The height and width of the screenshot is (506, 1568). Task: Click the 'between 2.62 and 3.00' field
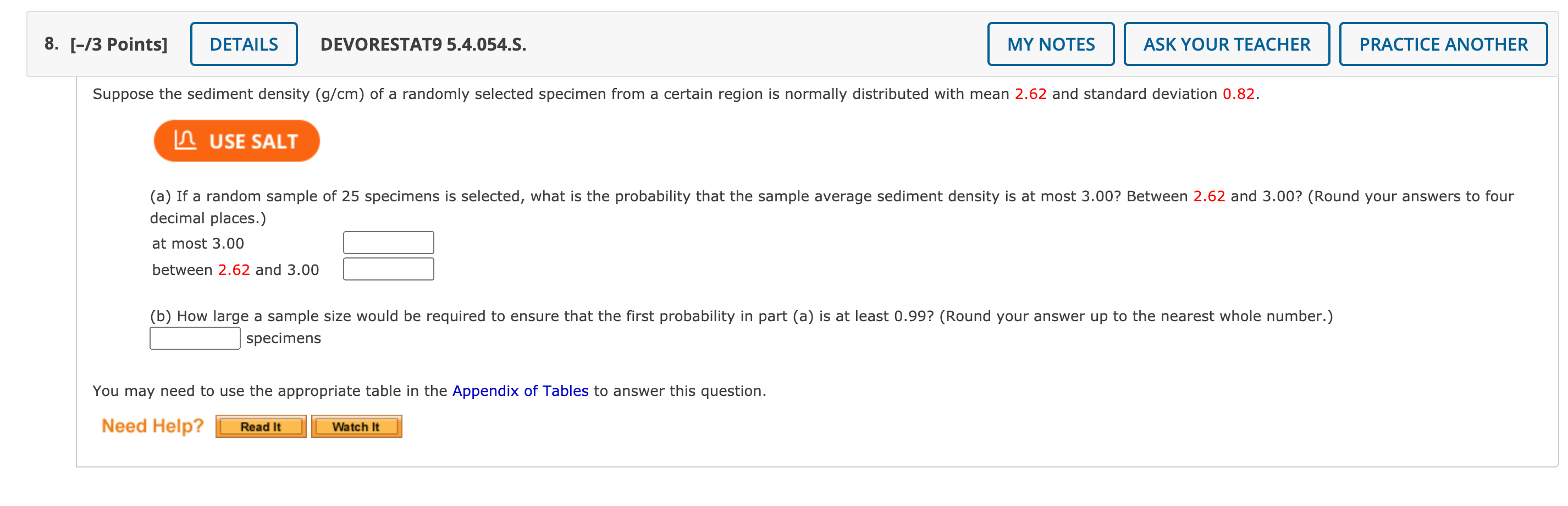click(x=388, y=269)
